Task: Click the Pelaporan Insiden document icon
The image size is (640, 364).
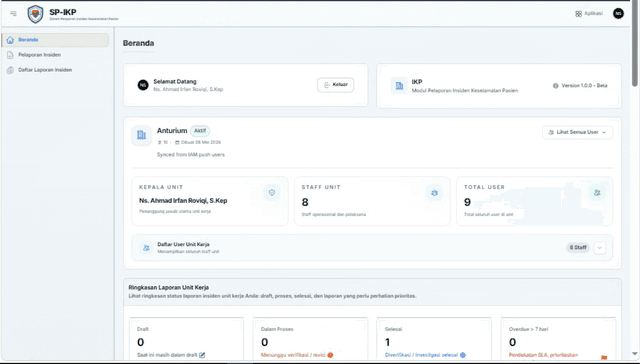Action: point(10,55)
